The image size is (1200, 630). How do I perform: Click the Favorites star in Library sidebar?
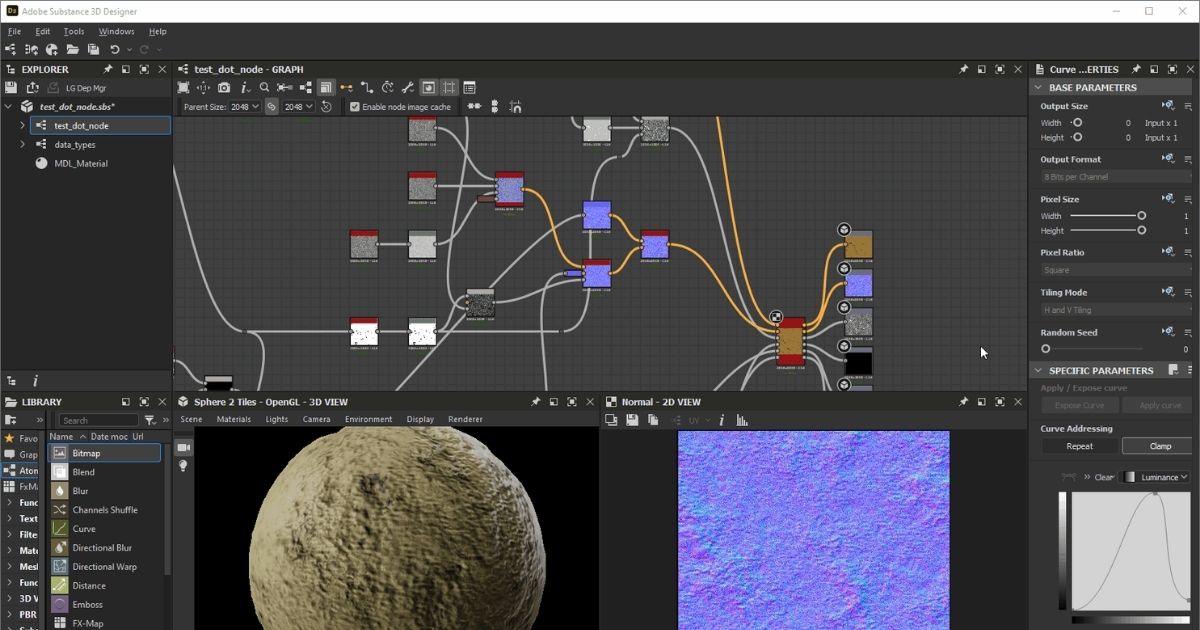pos(10,438)
